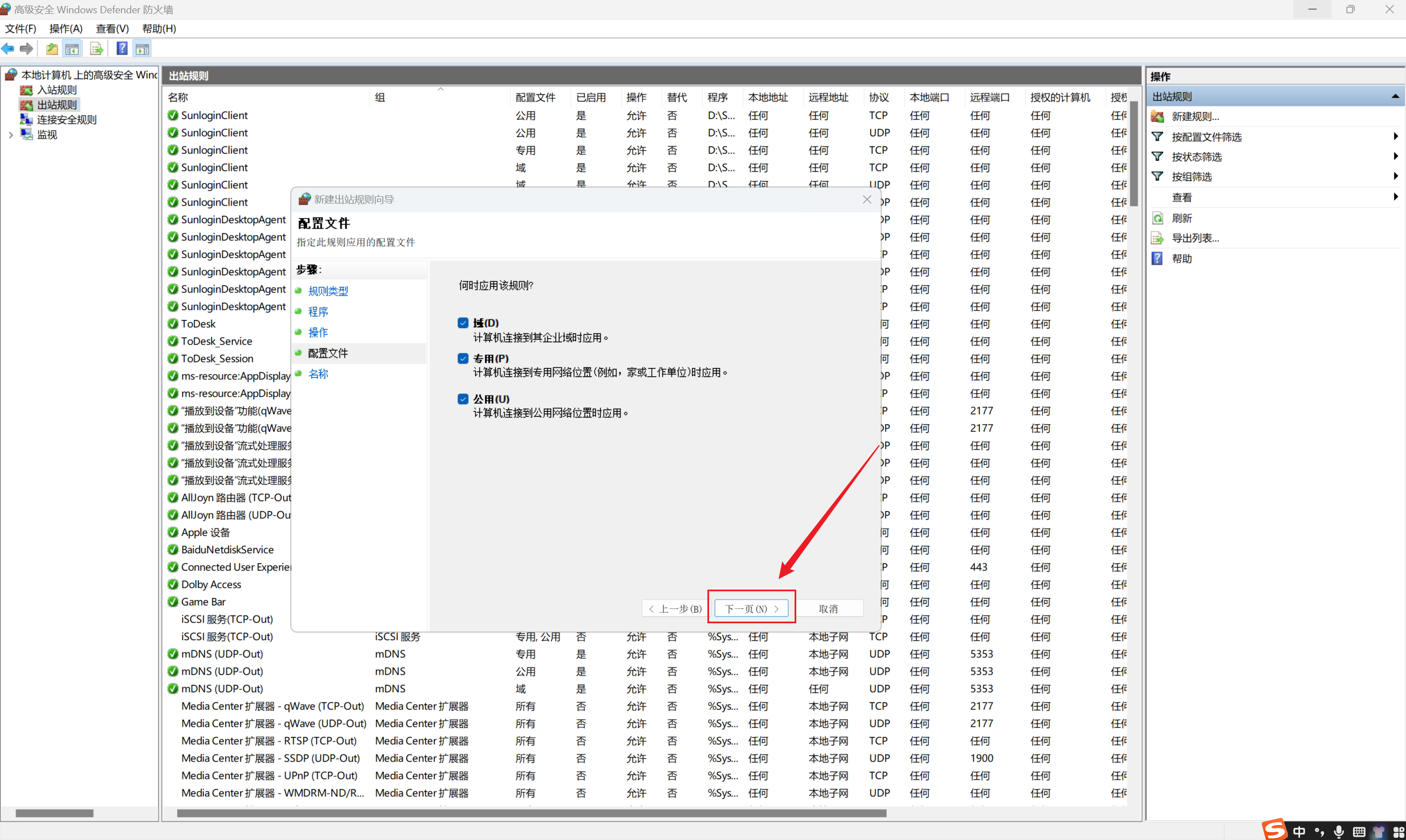The height and width of the screenshot is (840, 1406).
Task: Click the root firewall node icon in the tree
Action: [10, 74]
